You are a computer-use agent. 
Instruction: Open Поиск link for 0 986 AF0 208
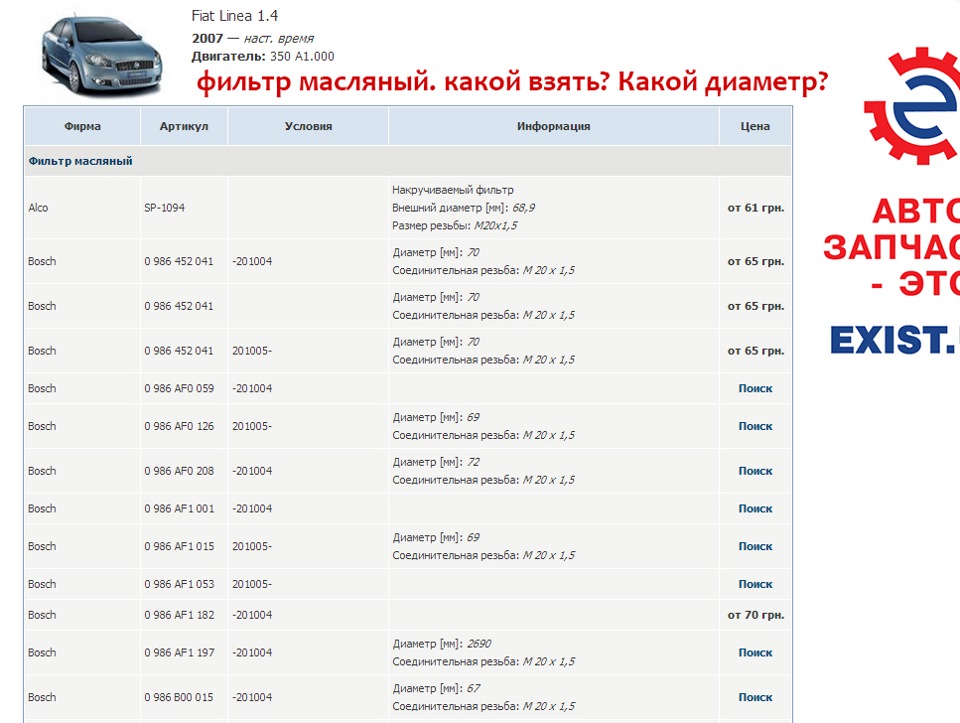(755, 471)
